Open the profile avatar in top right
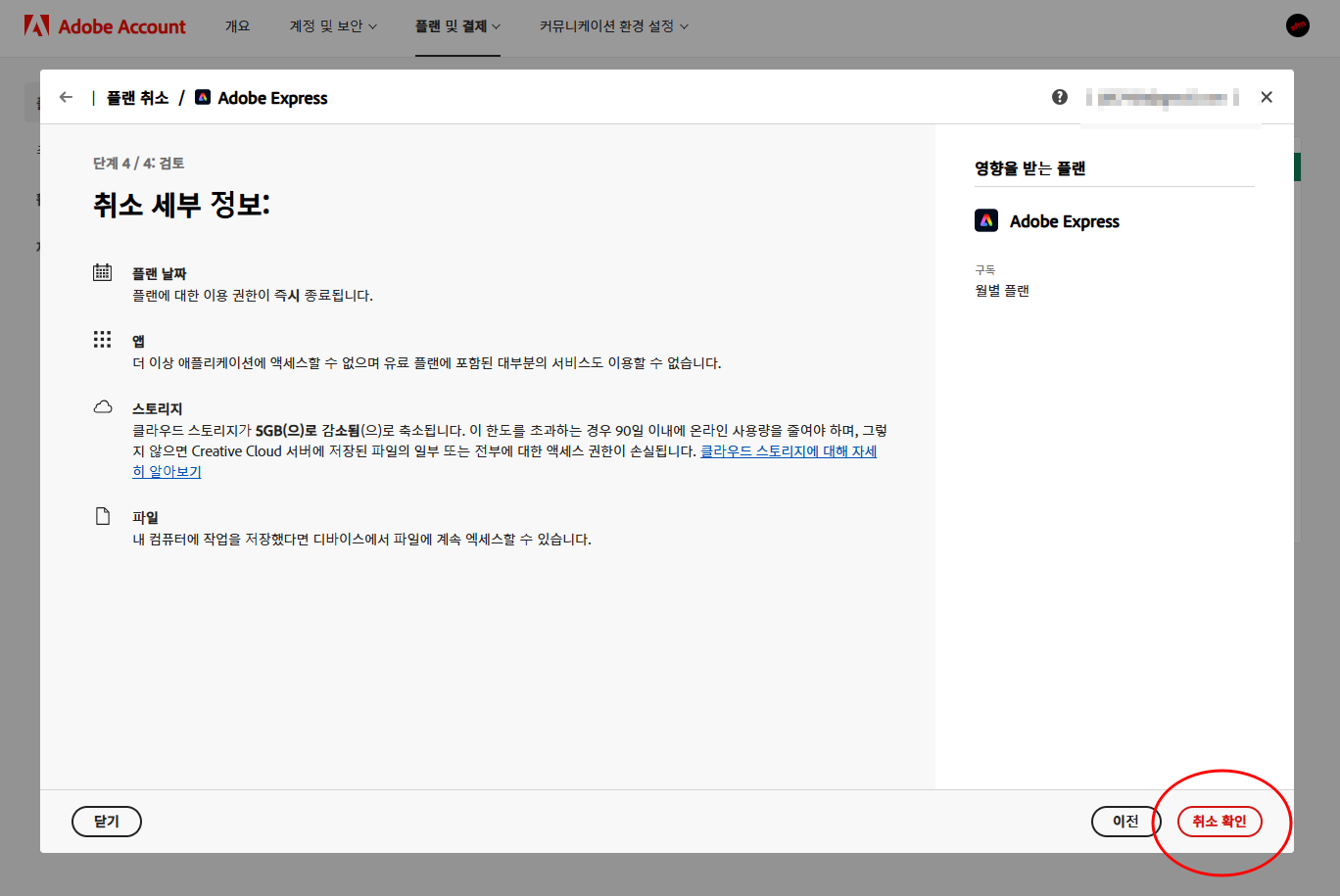Image resolution: width=1340 pixels, height=896 pixels. [1298, 26]
